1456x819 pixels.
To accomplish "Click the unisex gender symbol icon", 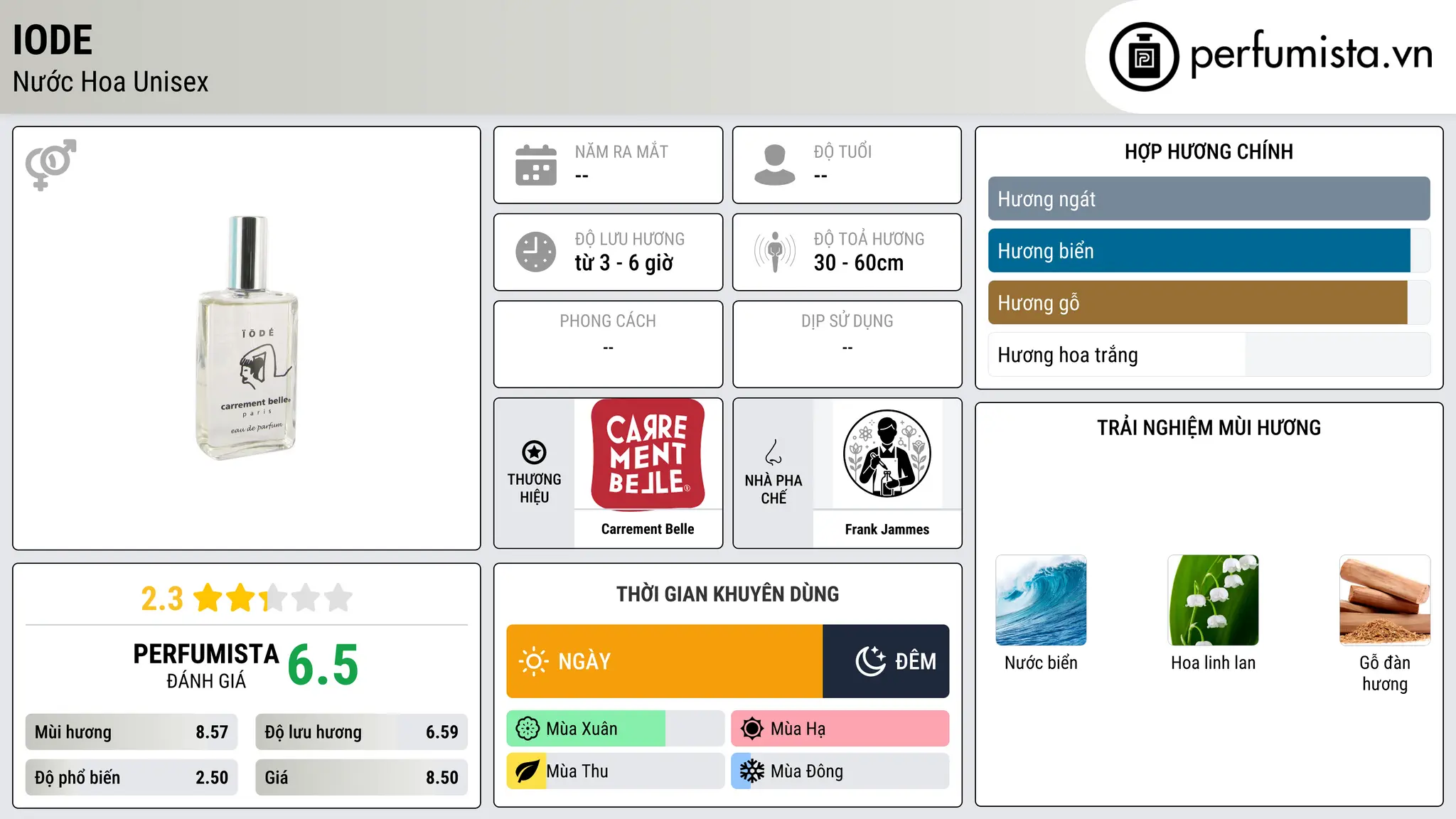I will (x=50, y=164).
